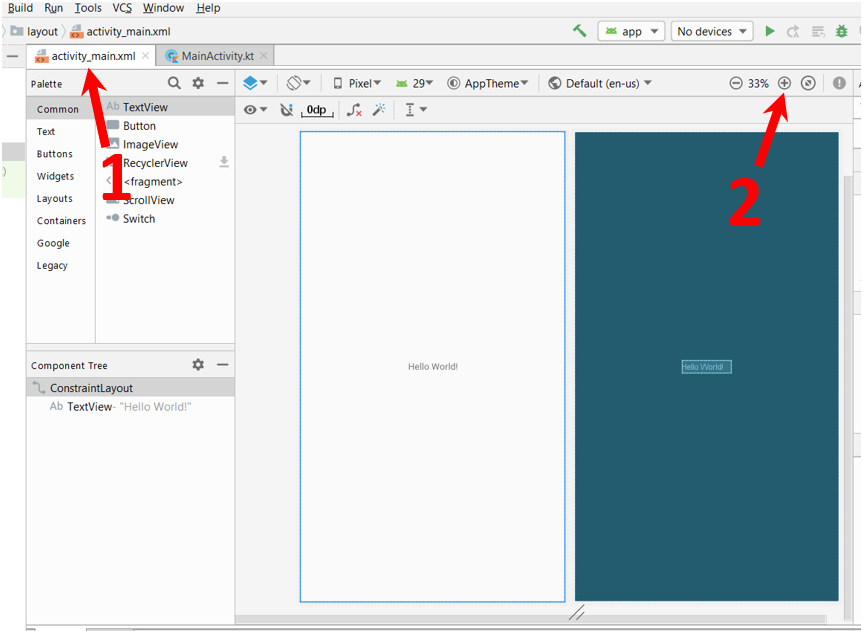Select <fragment> in the palette list
The image size is (863, 631).
tap(165, 182)
